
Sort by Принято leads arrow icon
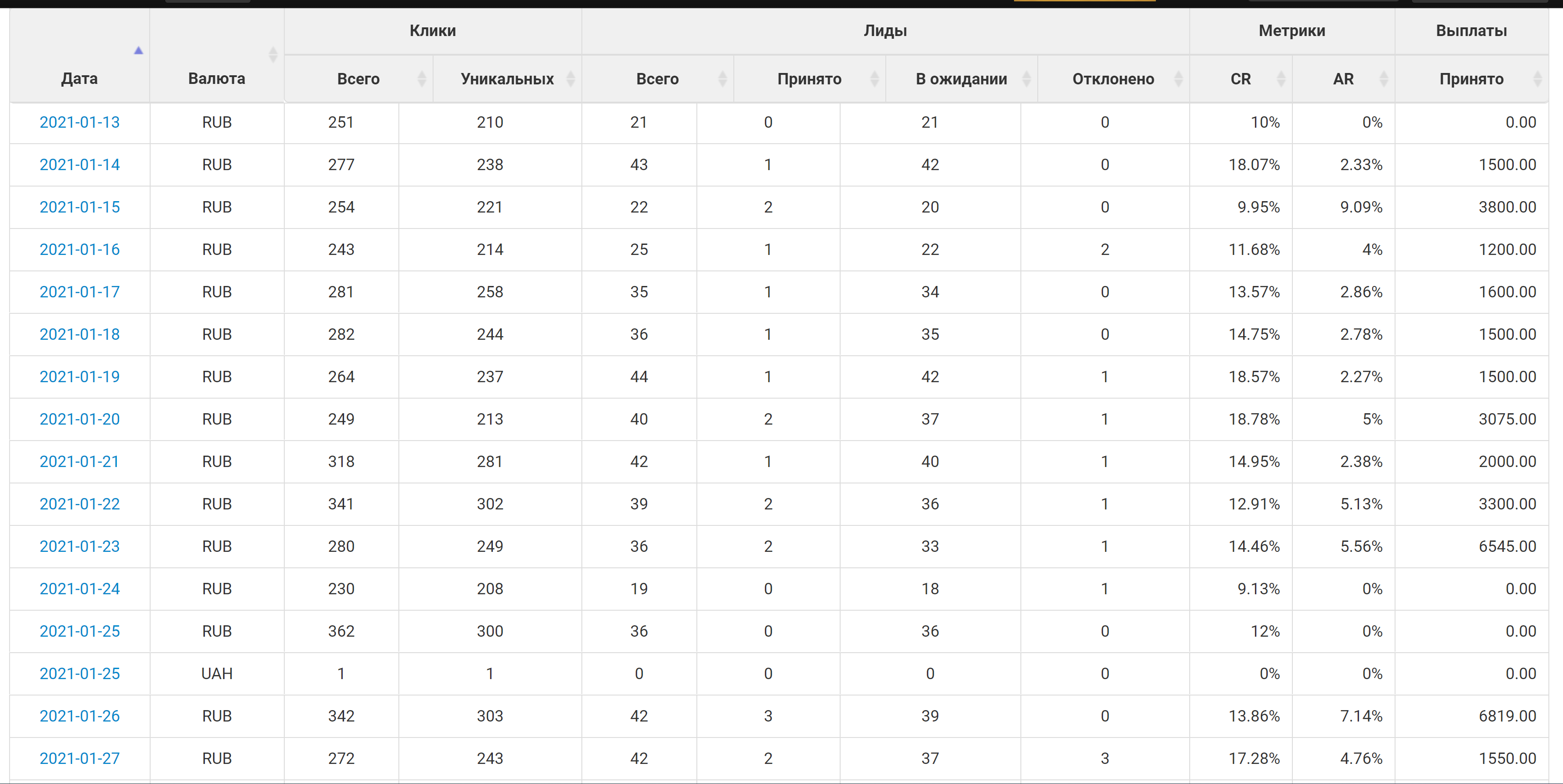(x=874, y=79)
